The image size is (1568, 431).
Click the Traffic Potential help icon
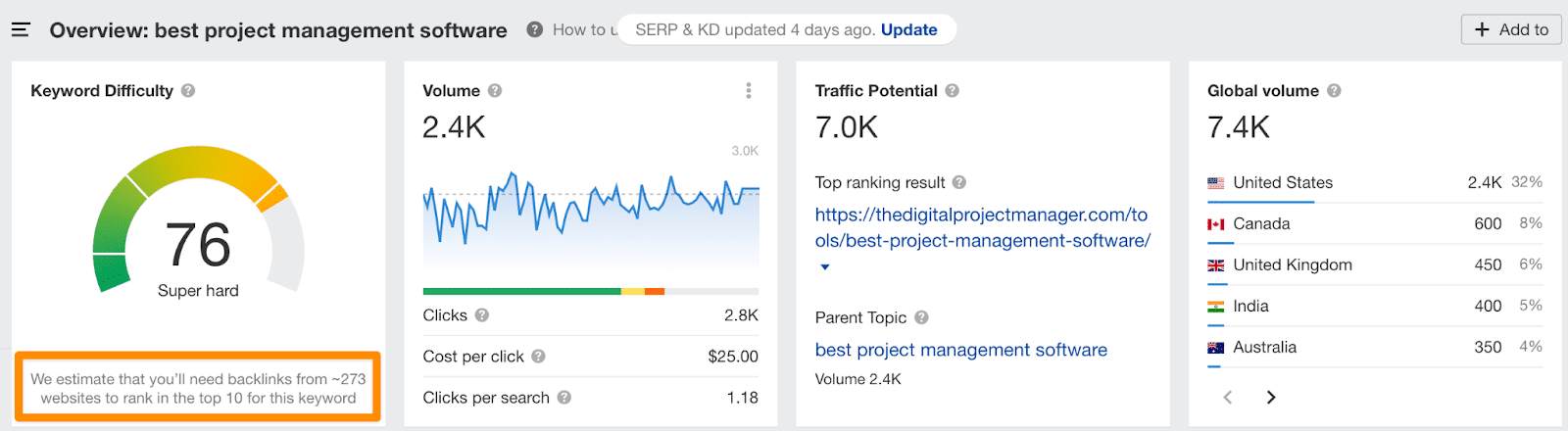point(953,91)
